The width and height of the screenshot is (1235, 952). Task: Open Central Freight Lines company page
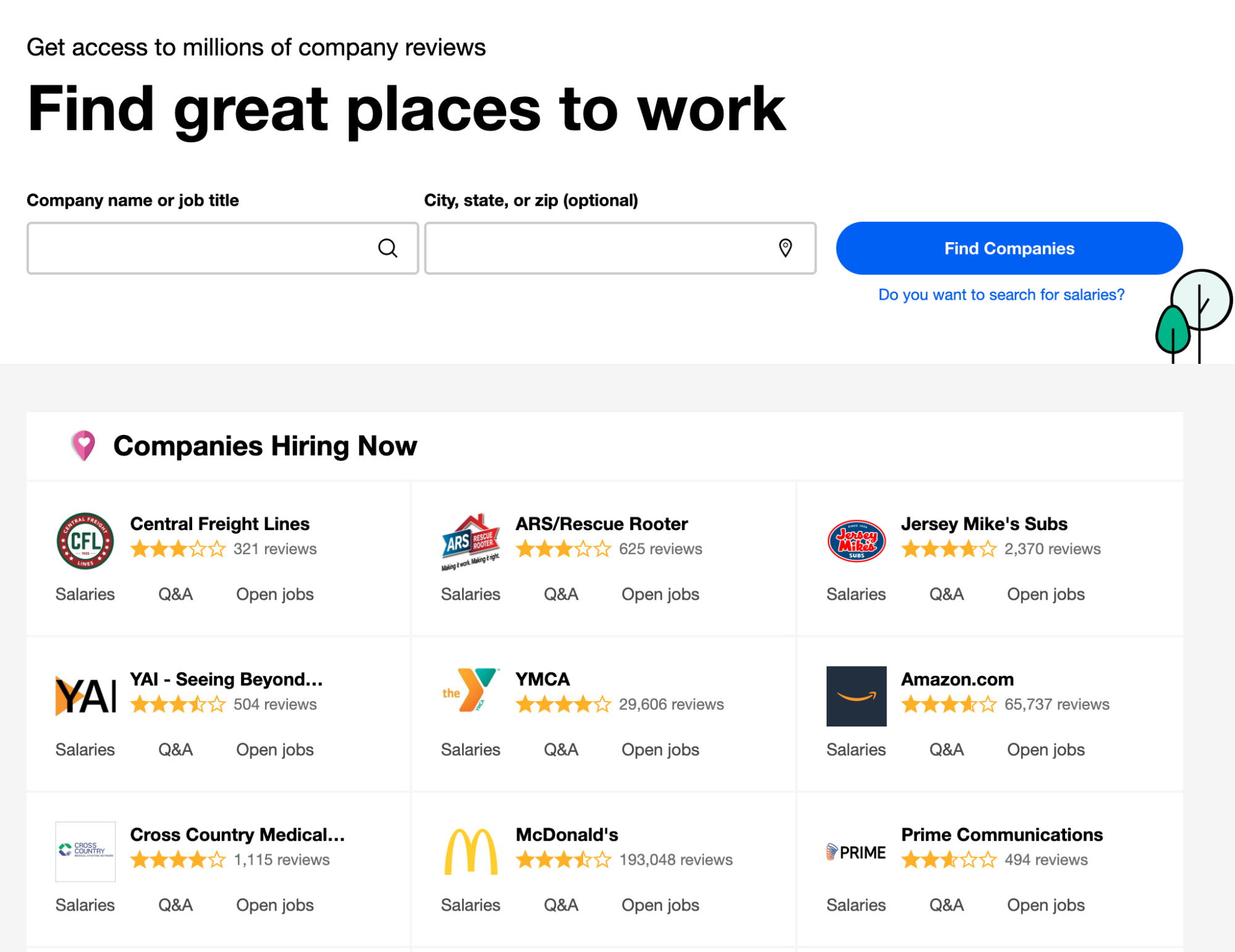click(x=219, y=524)
